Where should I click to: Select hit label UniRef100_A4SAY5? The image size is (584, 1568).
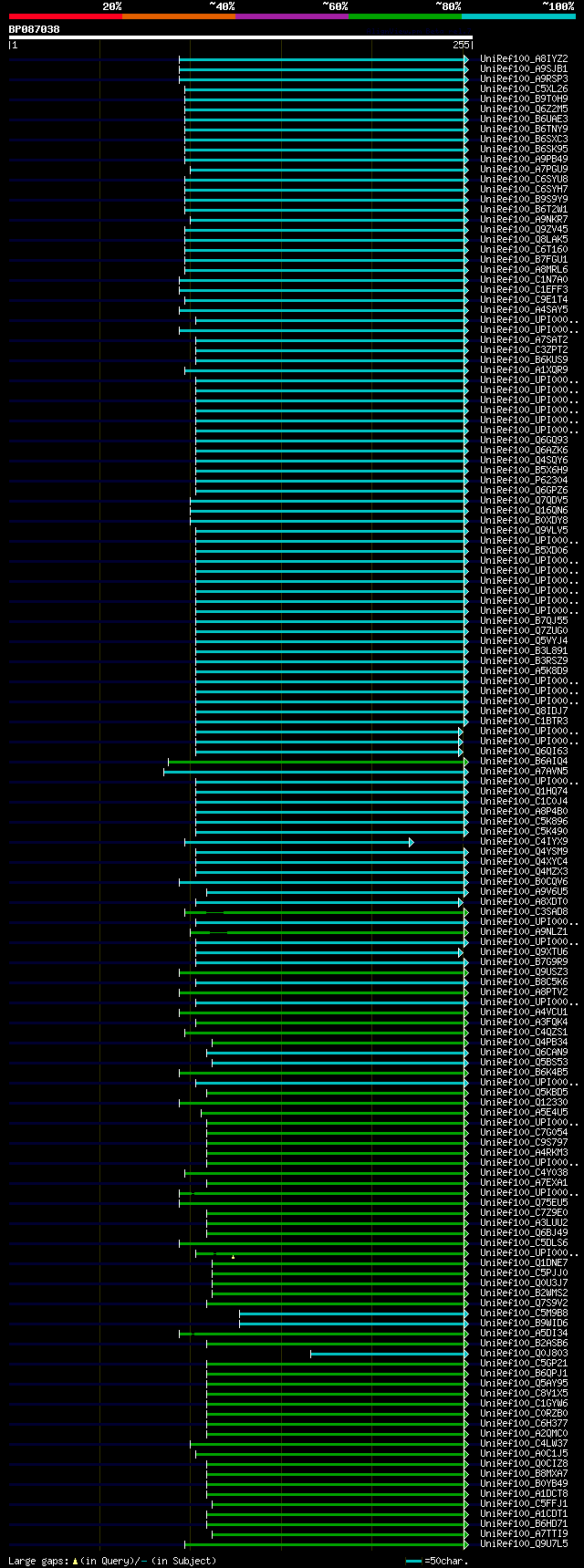tap(524, 310)
